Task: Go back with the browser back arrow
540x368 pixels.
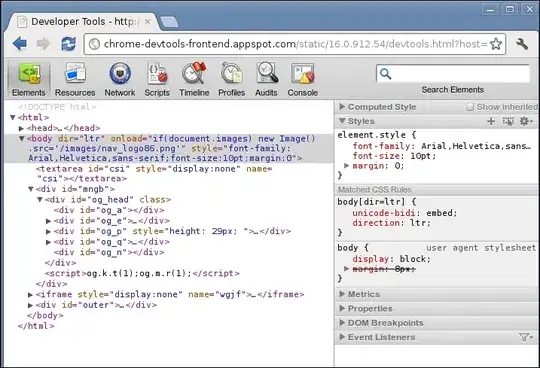Action: (20, 44)
